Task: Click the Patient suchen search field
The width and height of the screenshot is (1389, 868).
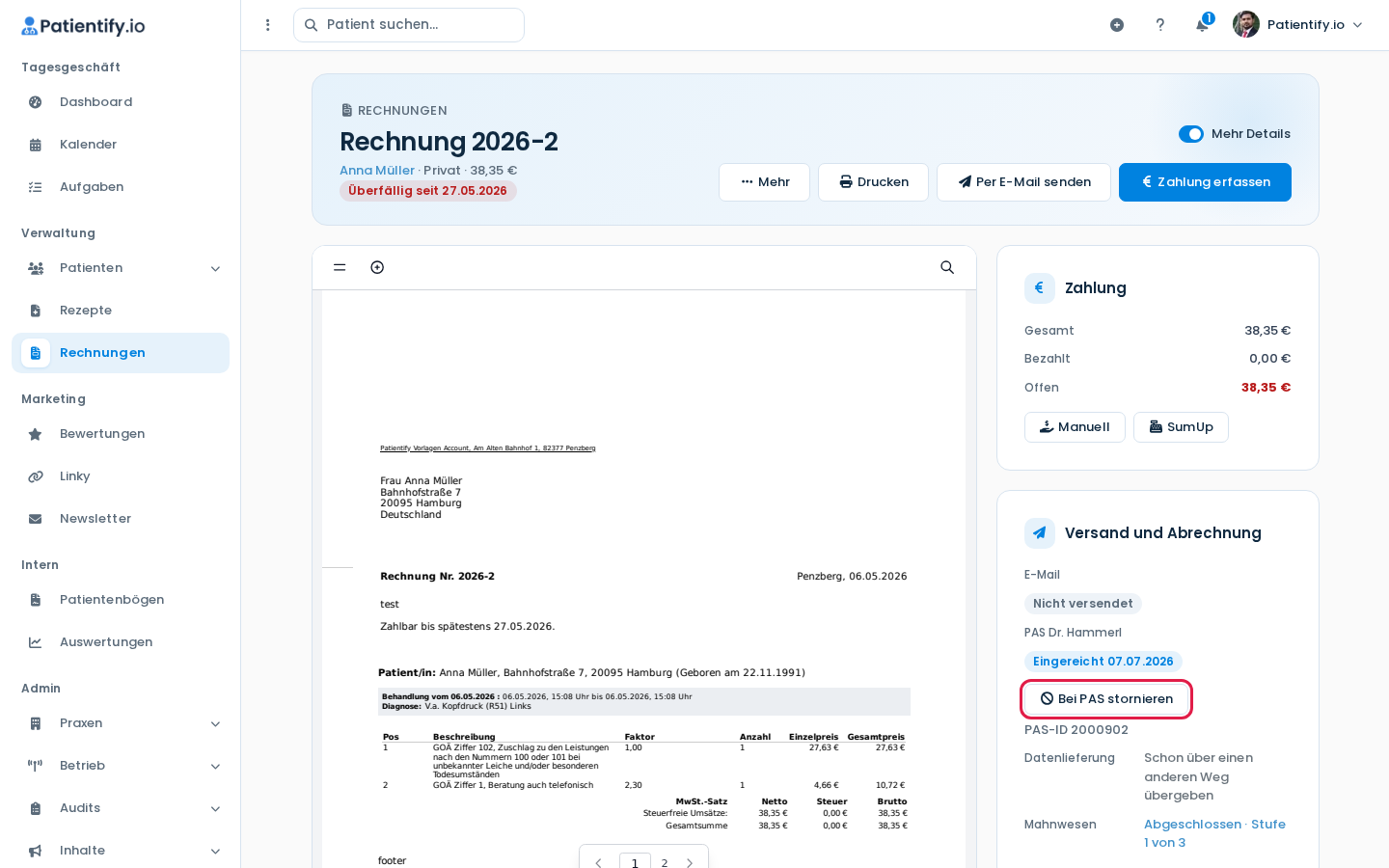Action: point(409,25)
